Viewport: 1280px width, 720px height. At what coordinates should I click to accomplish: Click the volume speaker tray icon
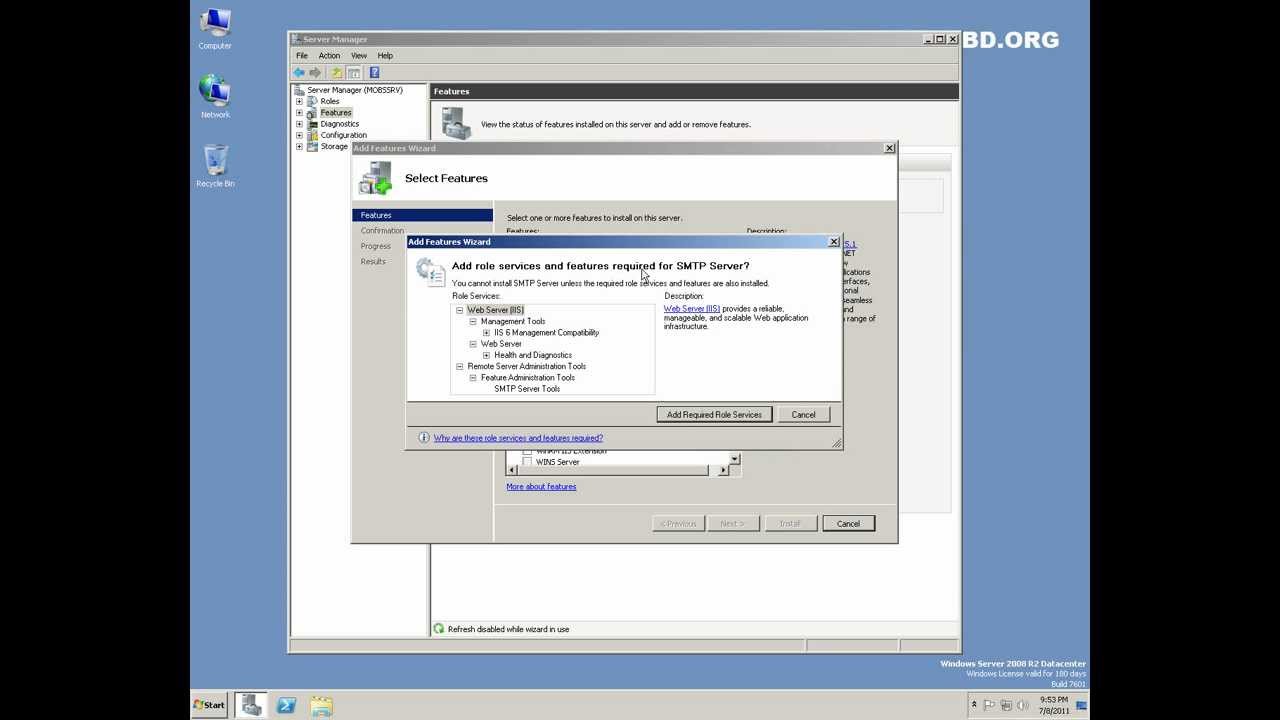point(1022,705)
